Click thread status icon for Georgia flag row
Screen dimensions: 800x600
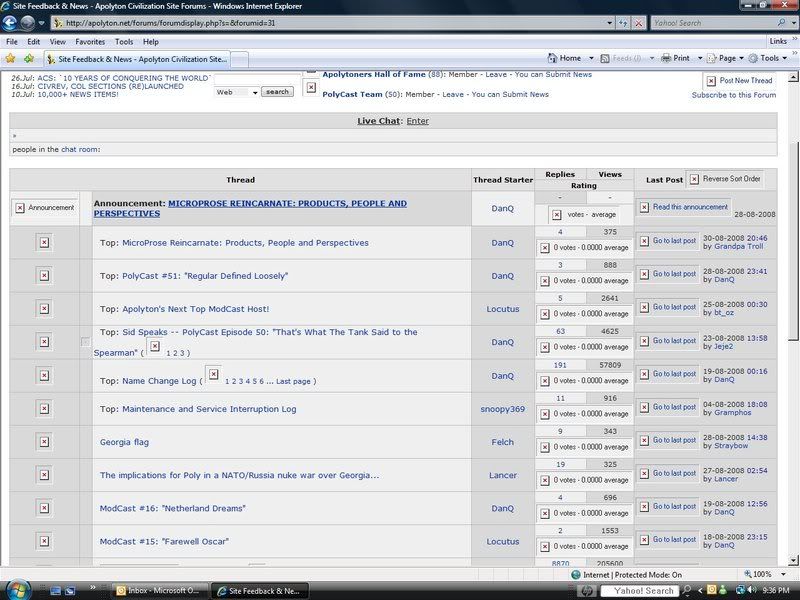pos(44,442)
